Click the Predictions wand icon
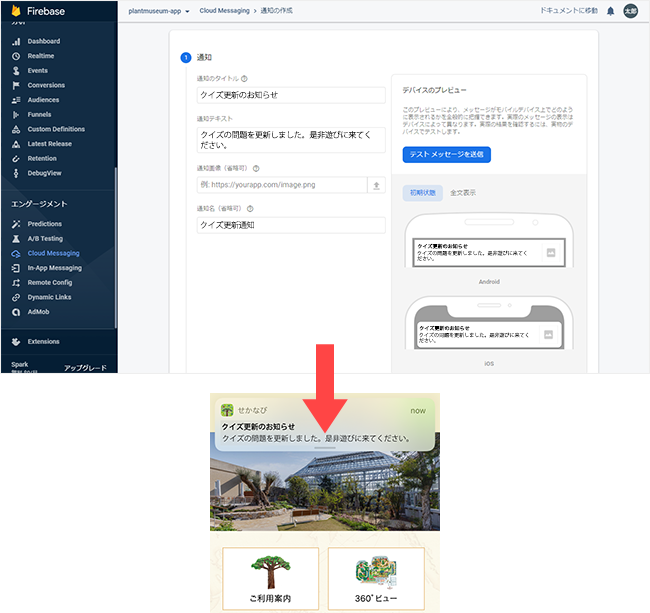 (16, 224)
